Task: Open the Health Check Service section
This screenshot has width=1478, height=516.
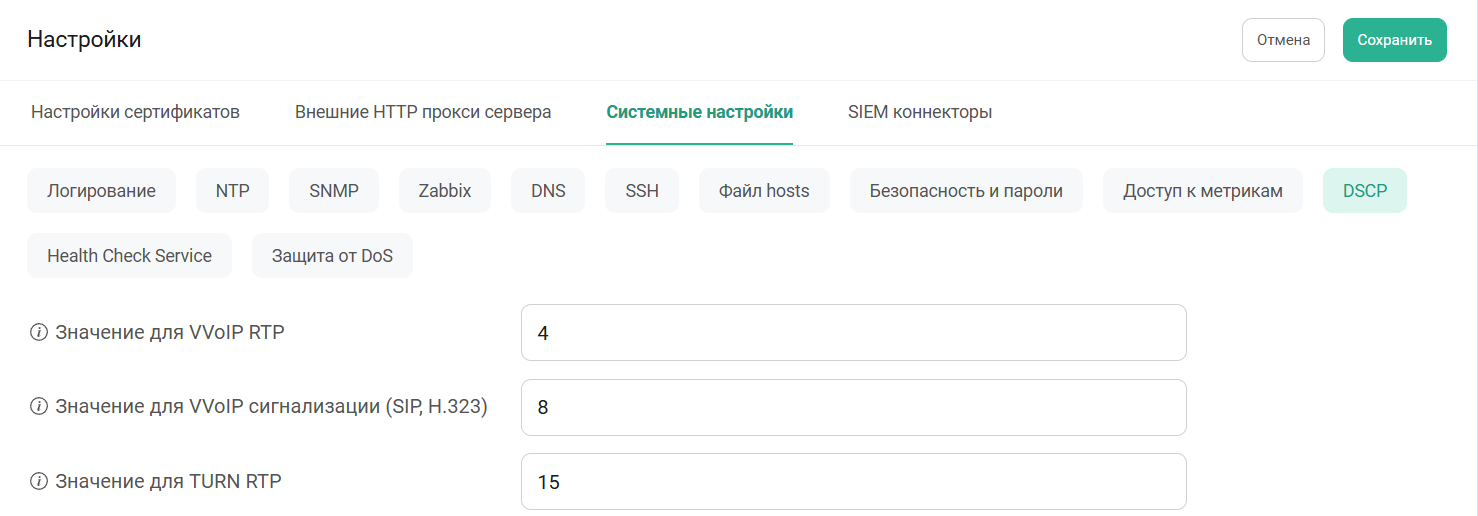Action: point(129,256)
